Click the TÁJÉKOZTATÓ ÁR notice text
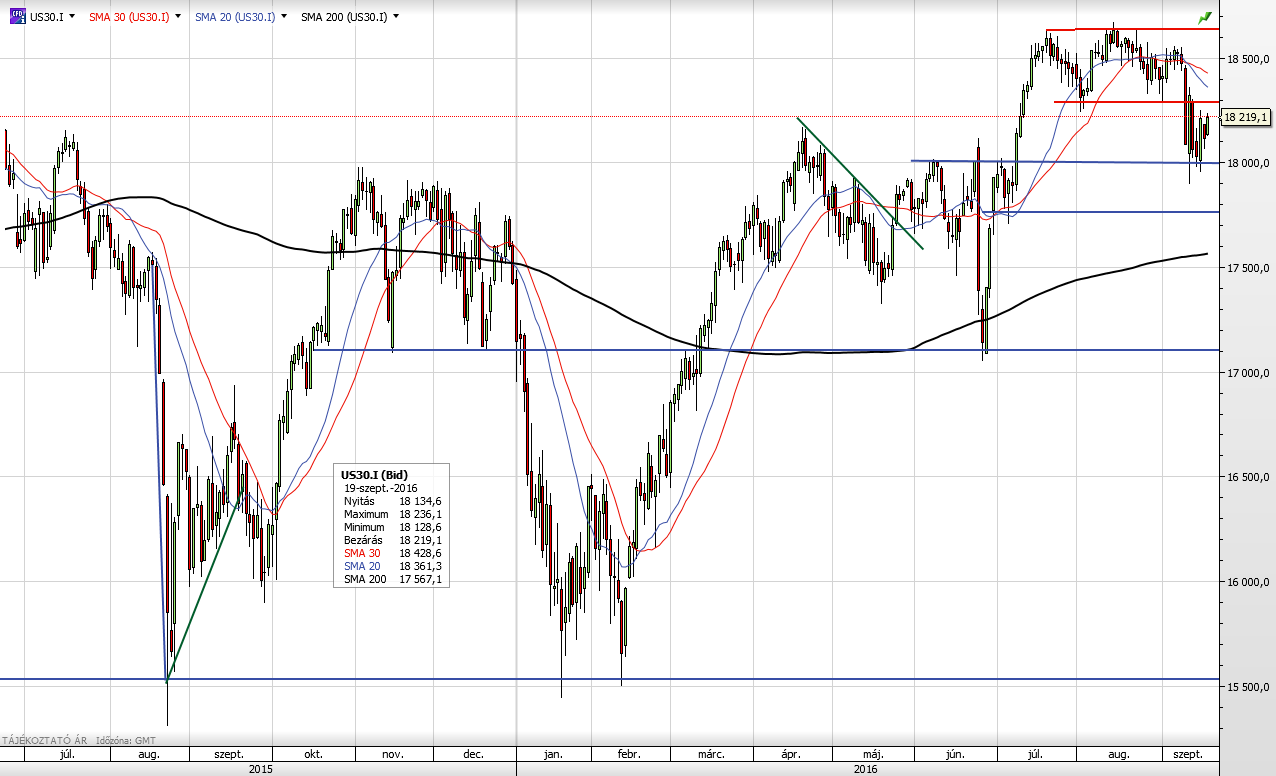Viewport: 1276px width, 776px height. (x=44, y=741)
